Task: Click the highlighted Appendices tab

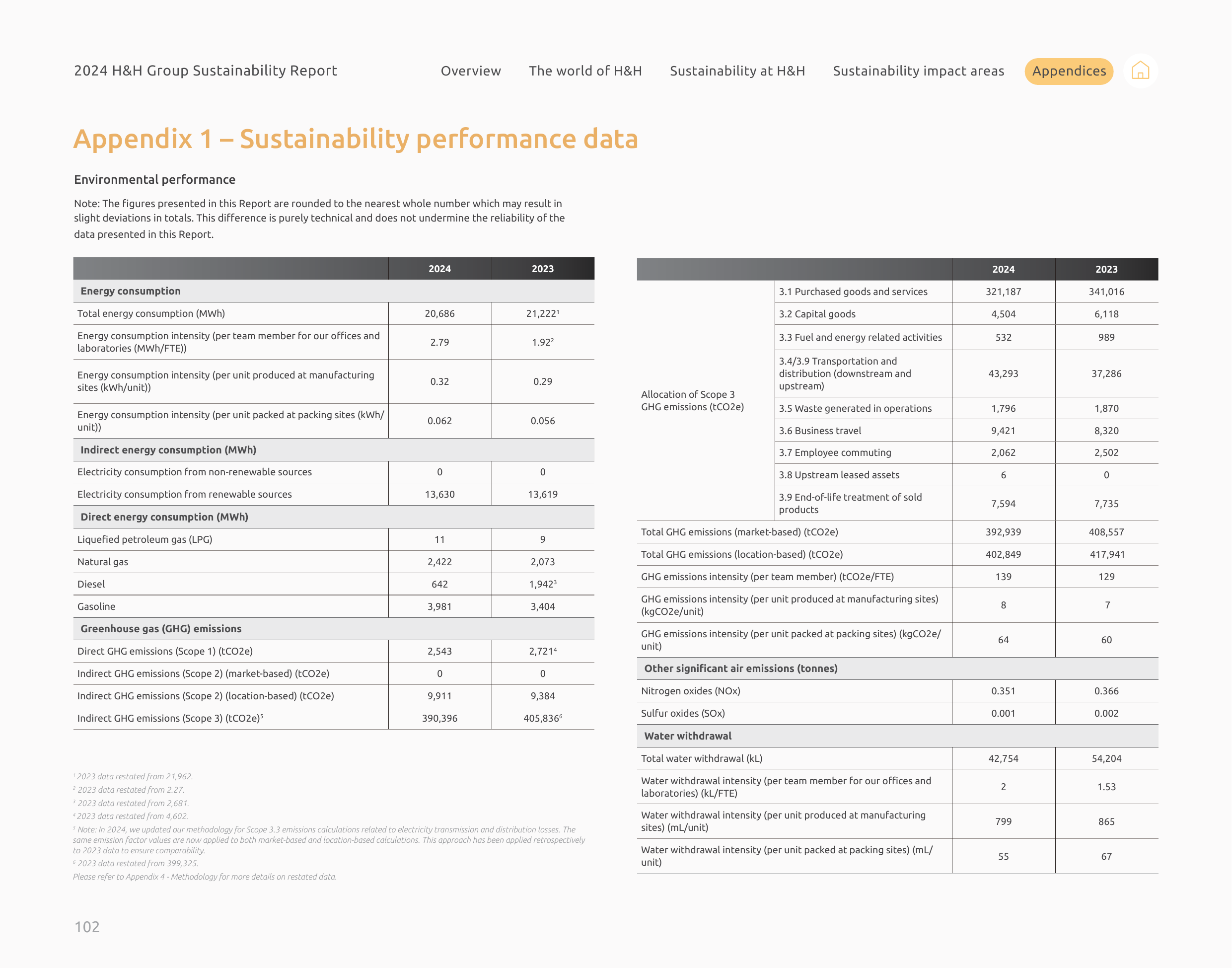Action: [1068, 71]
